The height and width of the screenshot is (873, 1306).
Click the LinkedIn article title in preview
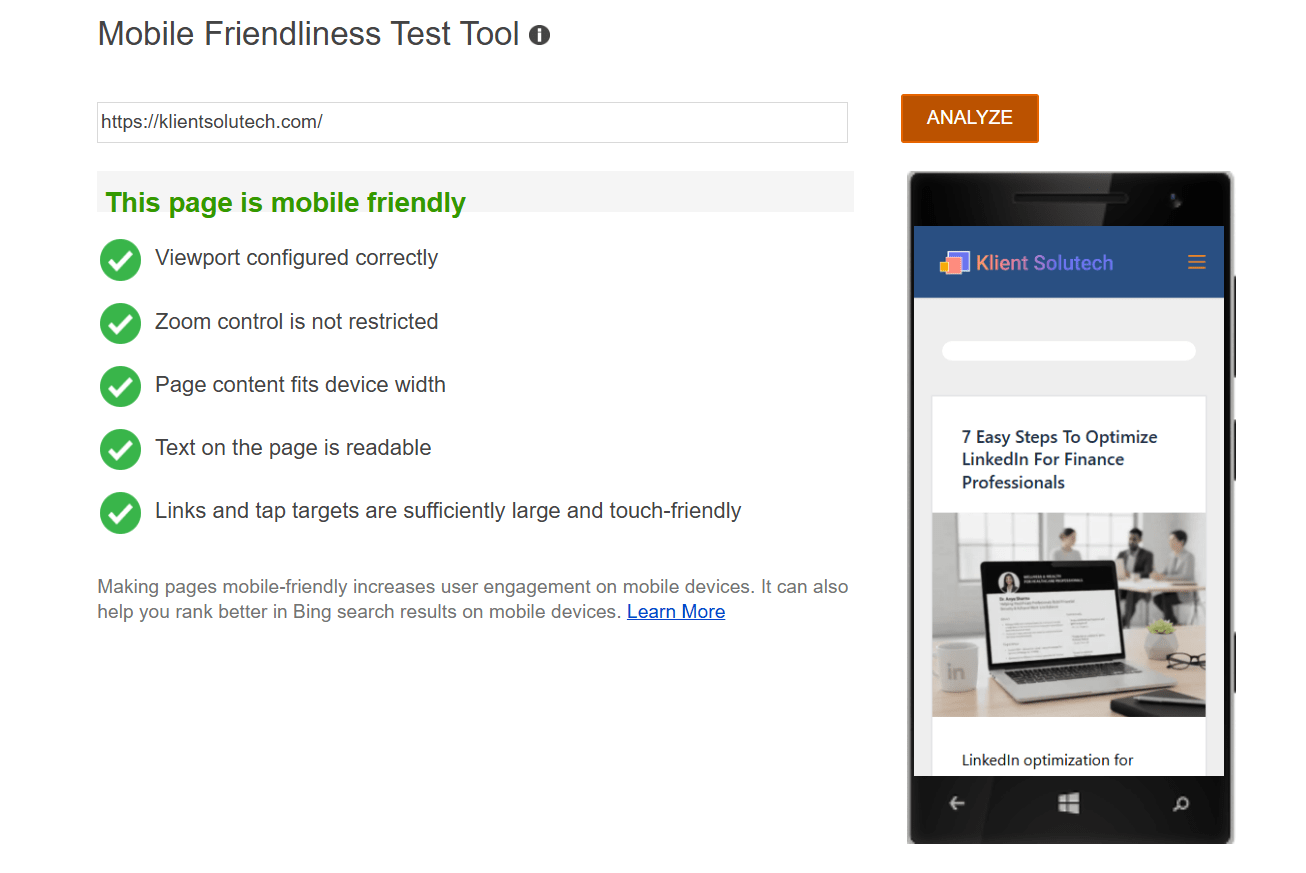tap(1059, 460)
